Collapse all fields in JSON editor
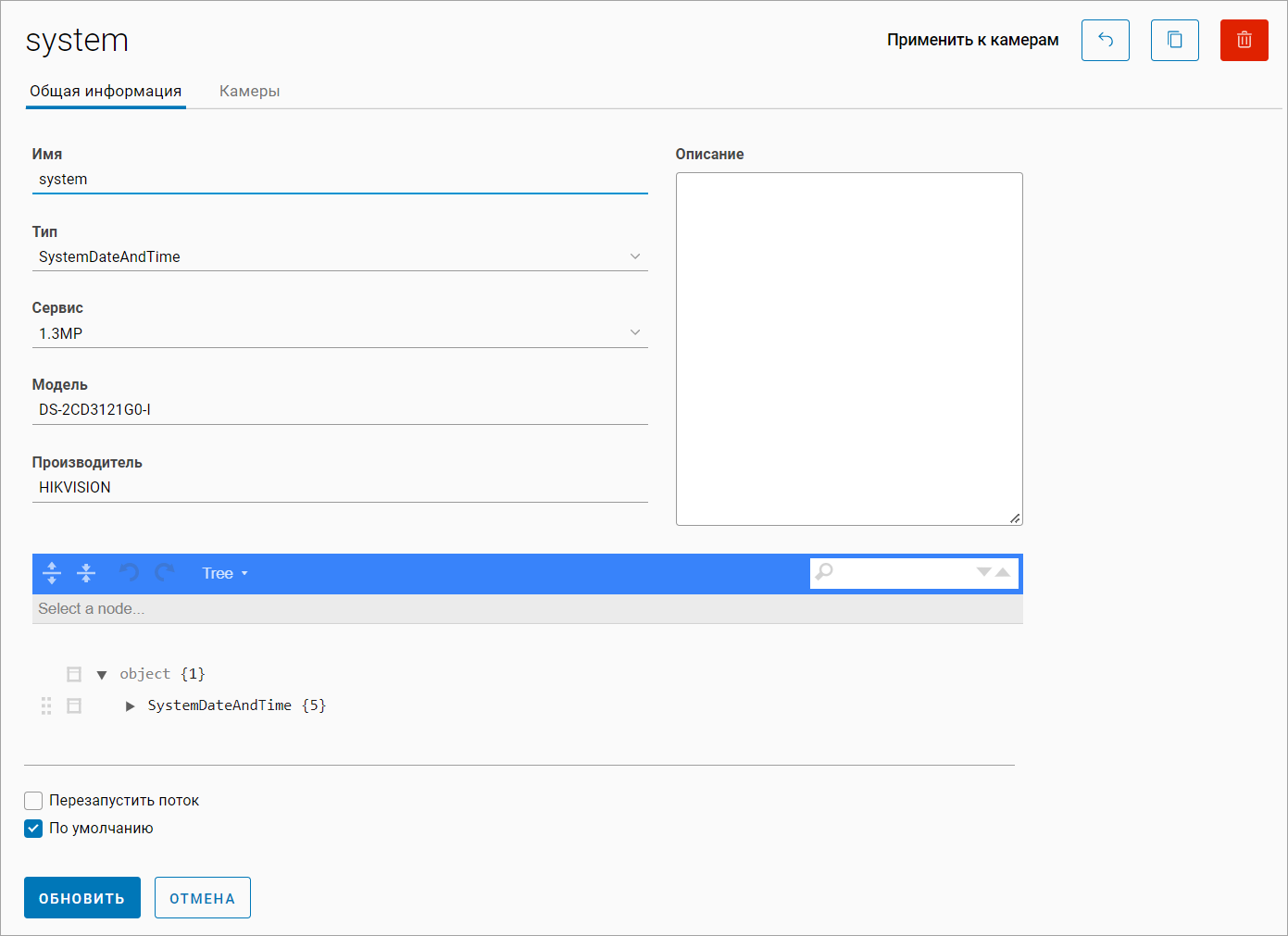Screen dimensions: 1288x936 [86, 573]
